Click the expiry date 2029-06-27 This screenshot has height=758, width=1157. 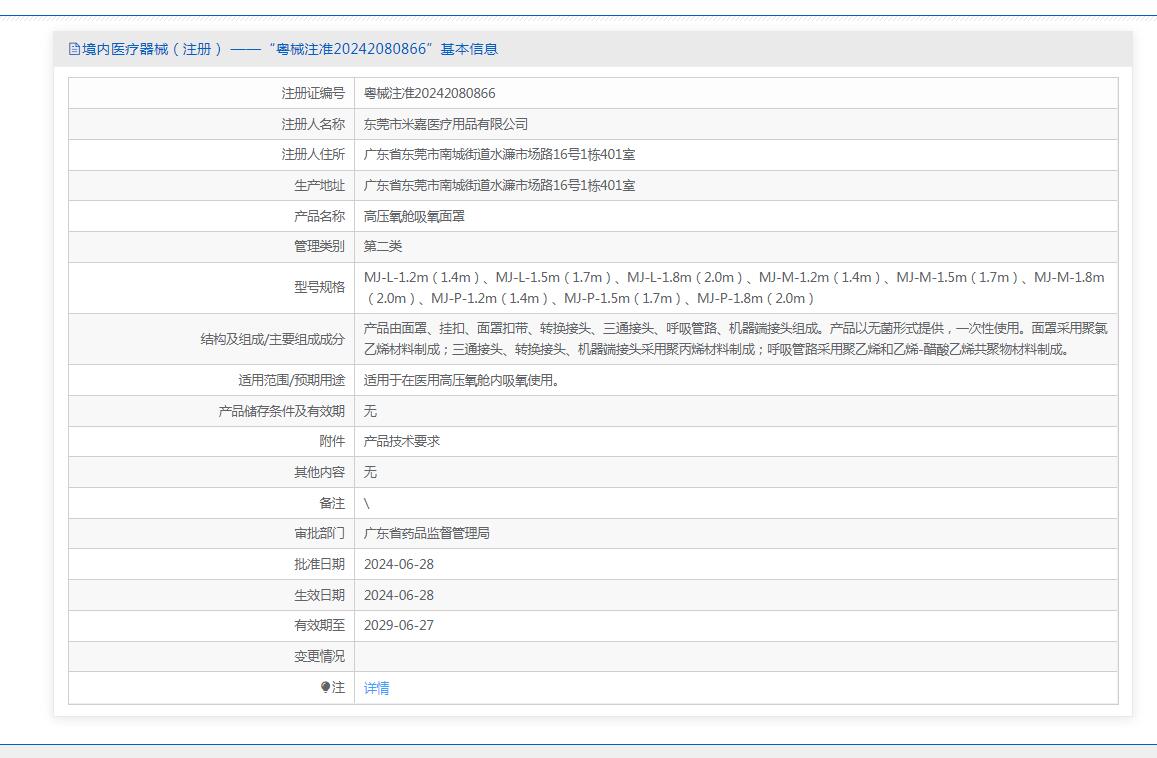click(398, 625)
